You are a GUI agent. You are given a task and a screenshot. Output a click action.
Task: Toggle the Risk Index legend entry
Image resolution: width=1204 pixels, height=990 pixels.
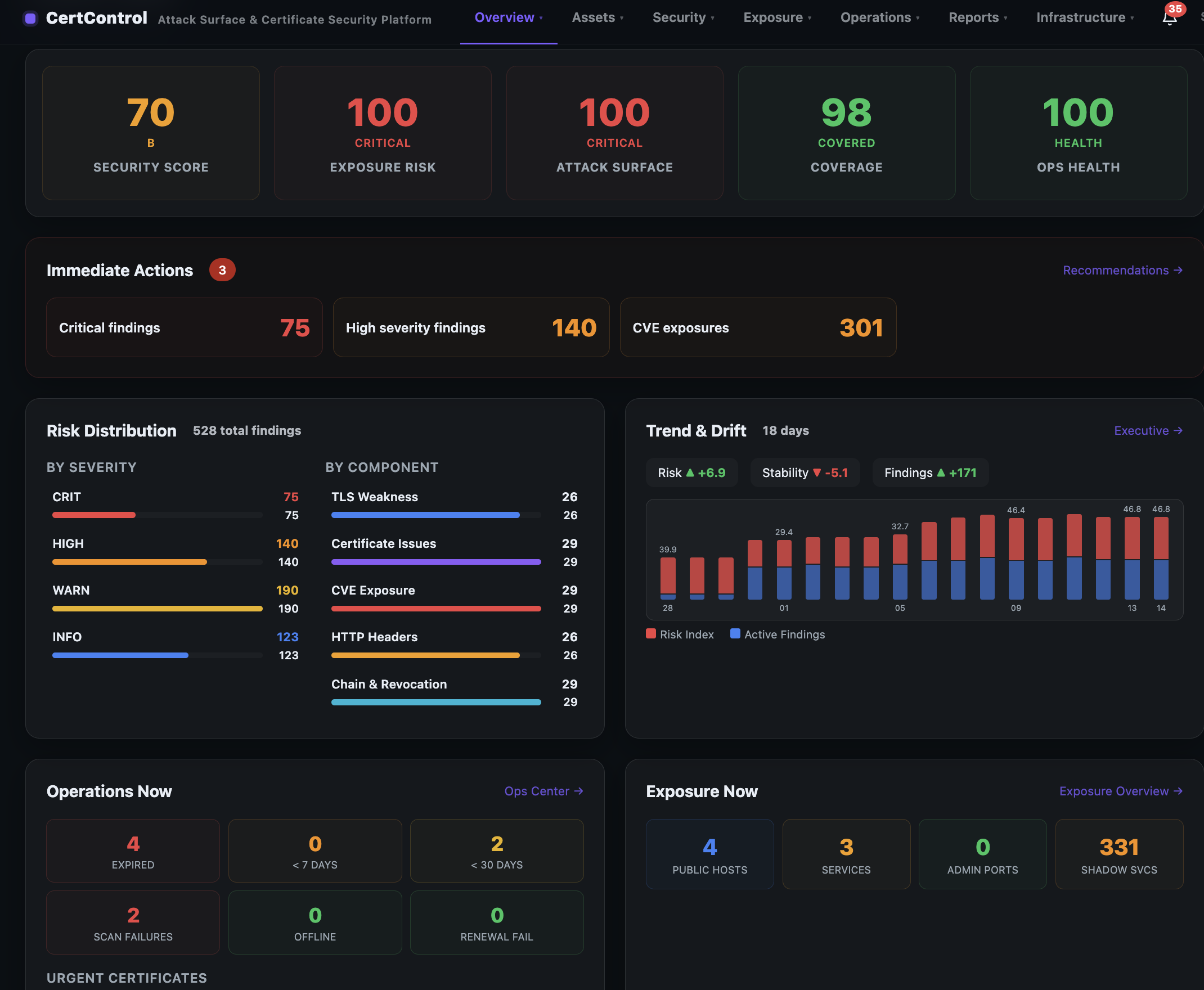click(x=679, y=634)
